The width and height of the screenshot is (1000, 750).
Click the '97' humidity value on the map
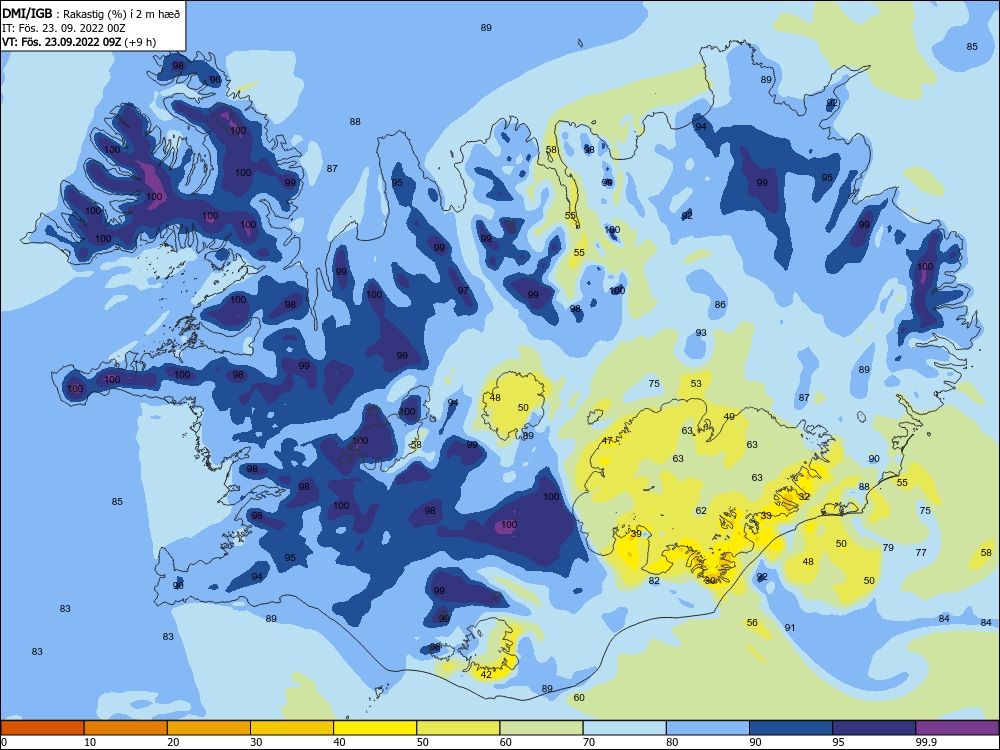point(463,291)
